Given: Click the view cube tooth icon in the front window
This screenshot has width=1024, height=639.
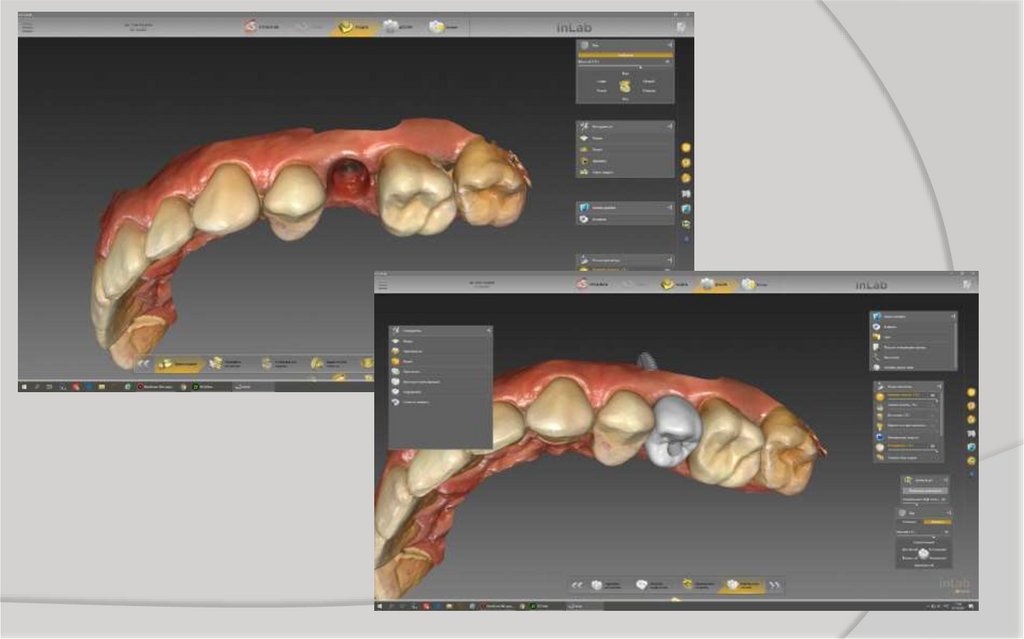Looking at the screenshot, I should pos(924,552).
